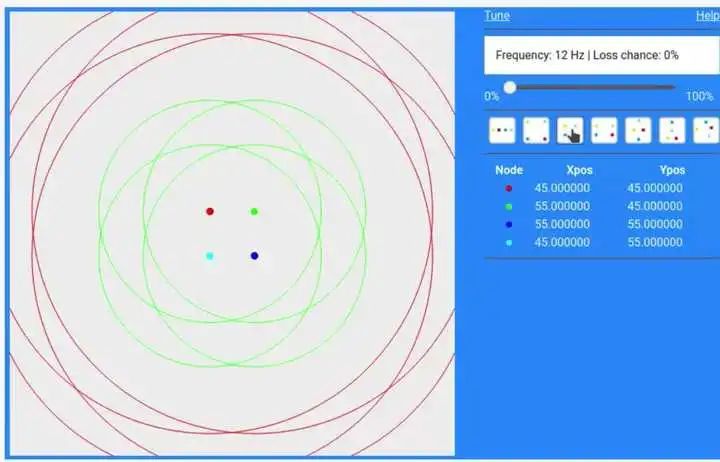Viewport: 720px width, 462px height.
Task: Select the partly cut-off last preset at the panel edge
Action: click(x=706, y=130)
